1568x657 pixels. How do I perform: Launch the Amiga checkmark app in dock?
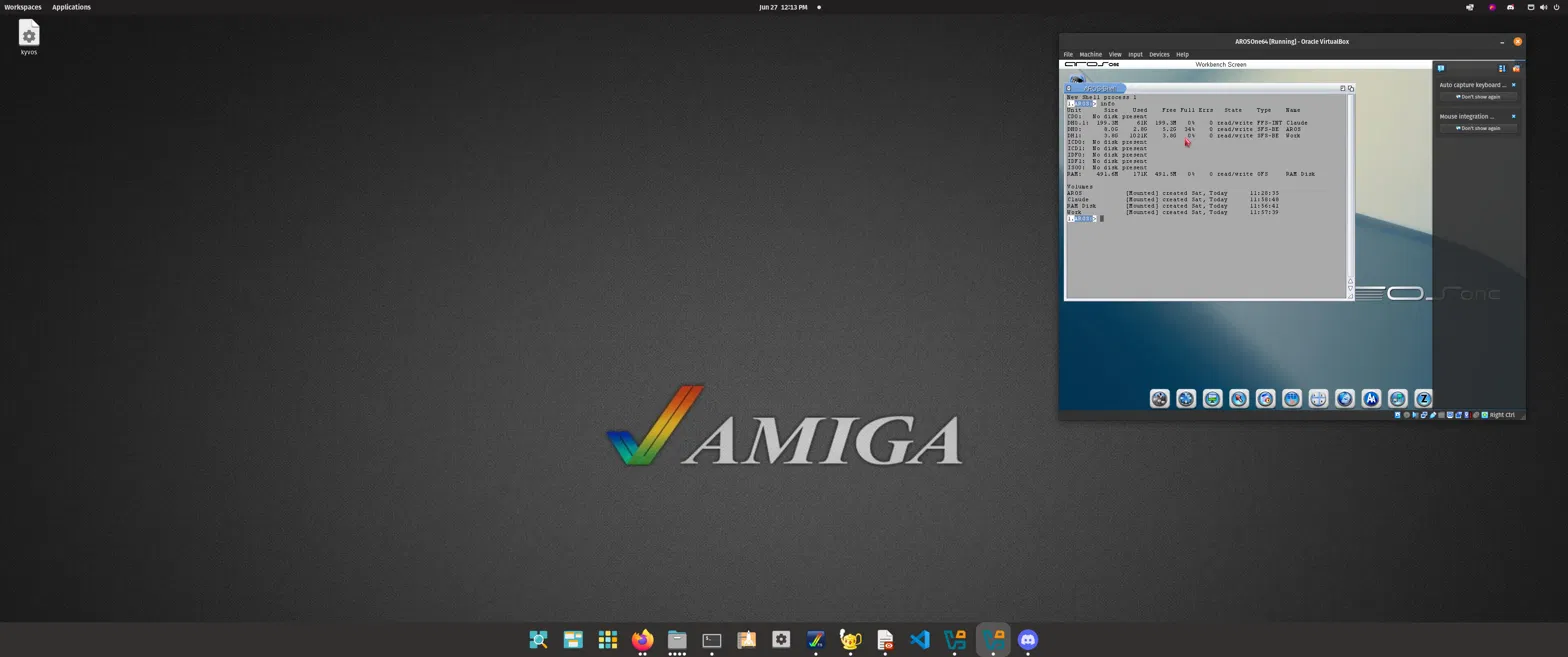[816, 640]
